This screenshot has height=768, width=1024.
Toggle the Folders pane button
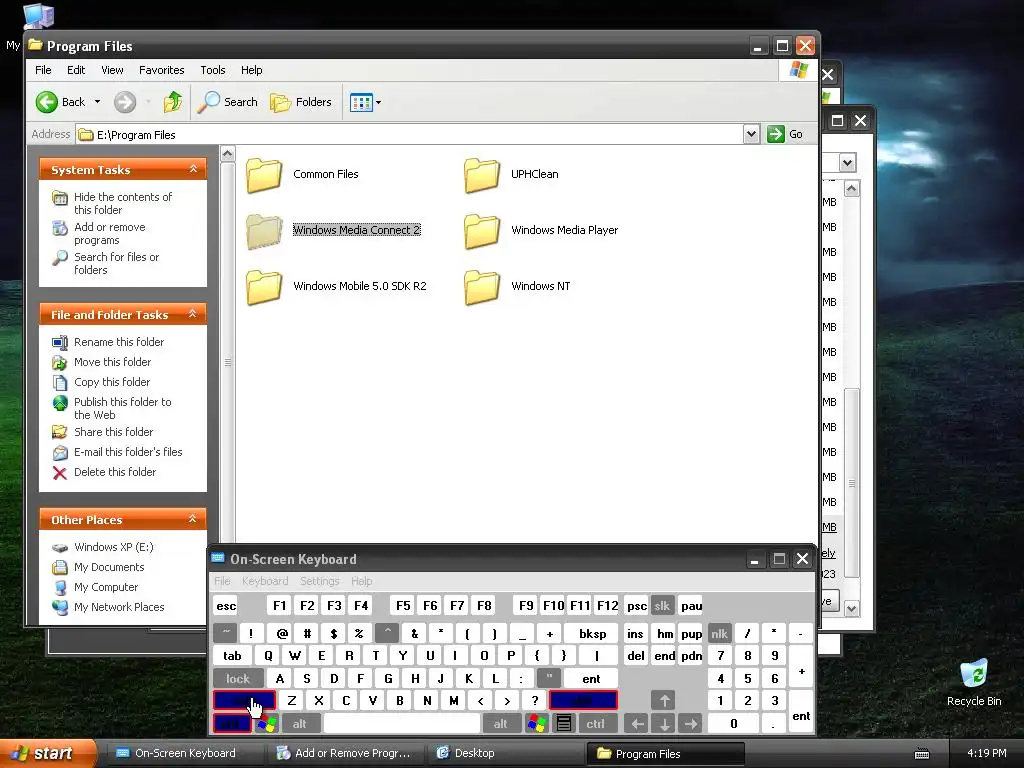pos(301,102)
